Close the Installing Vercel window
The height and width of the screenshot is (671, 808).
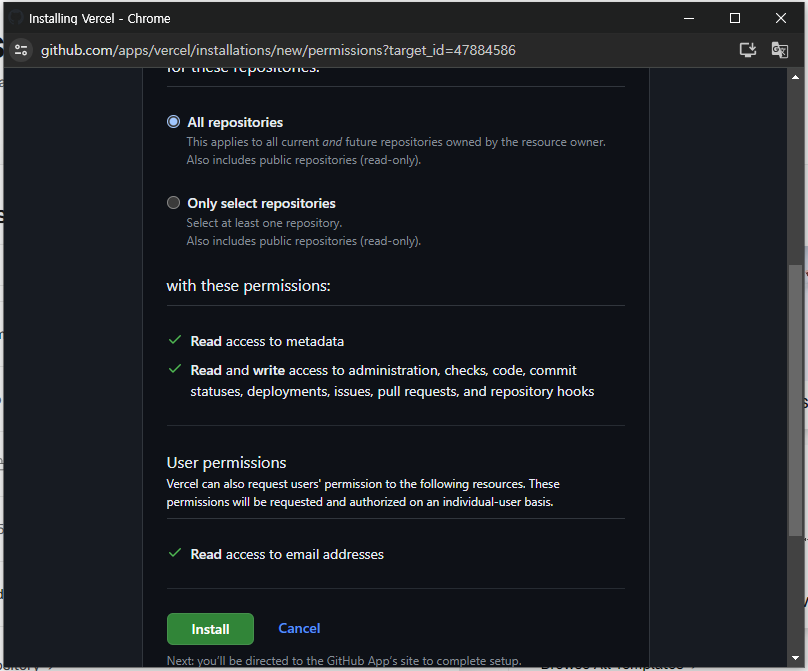pyautogui.click(x=781, y=18)
